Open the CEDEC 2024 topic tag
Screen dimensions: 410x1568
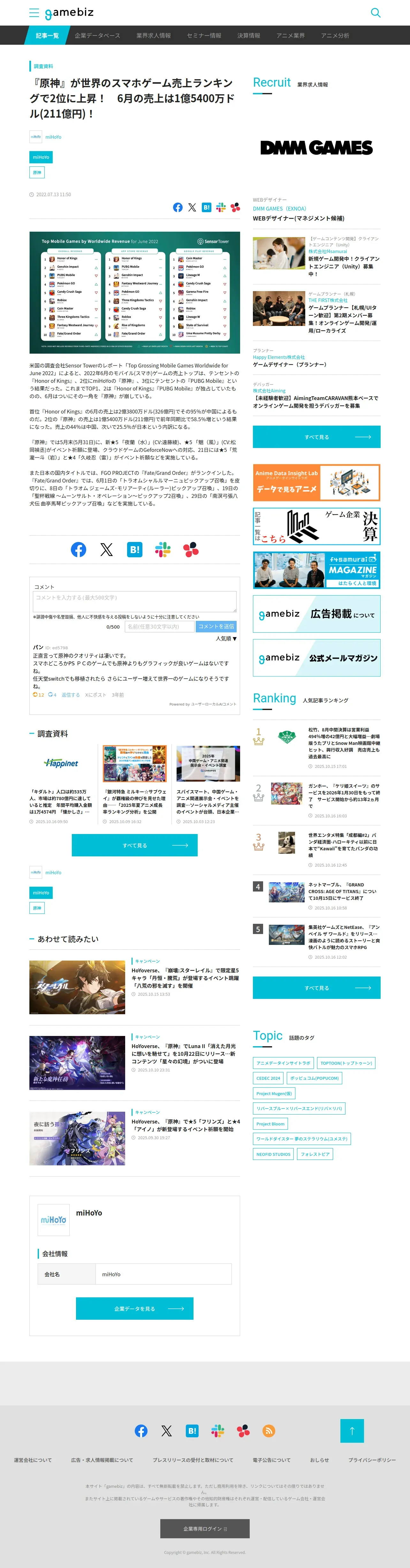[x=268, y=1078]
